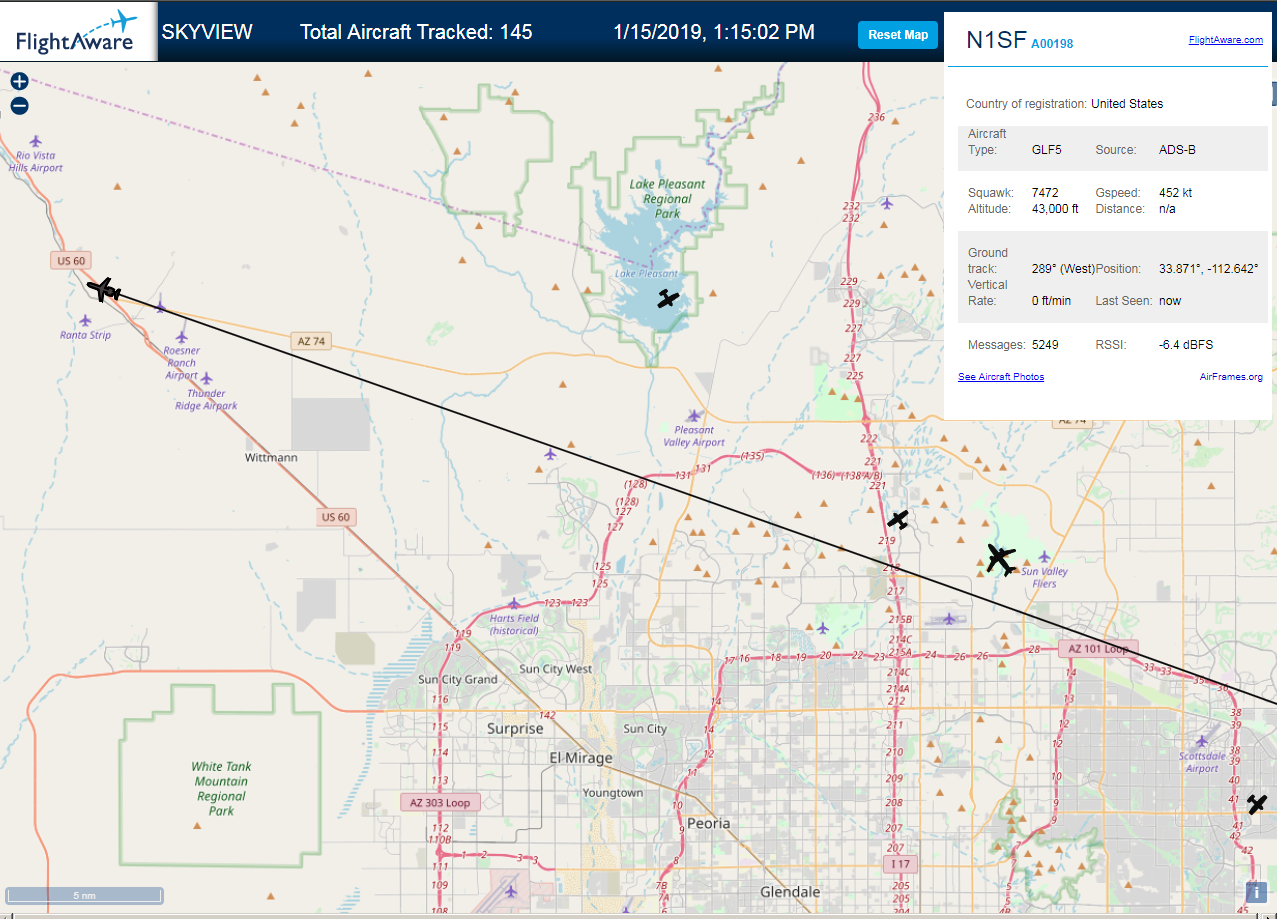Click the El Mirage city label

coord(581,758)
